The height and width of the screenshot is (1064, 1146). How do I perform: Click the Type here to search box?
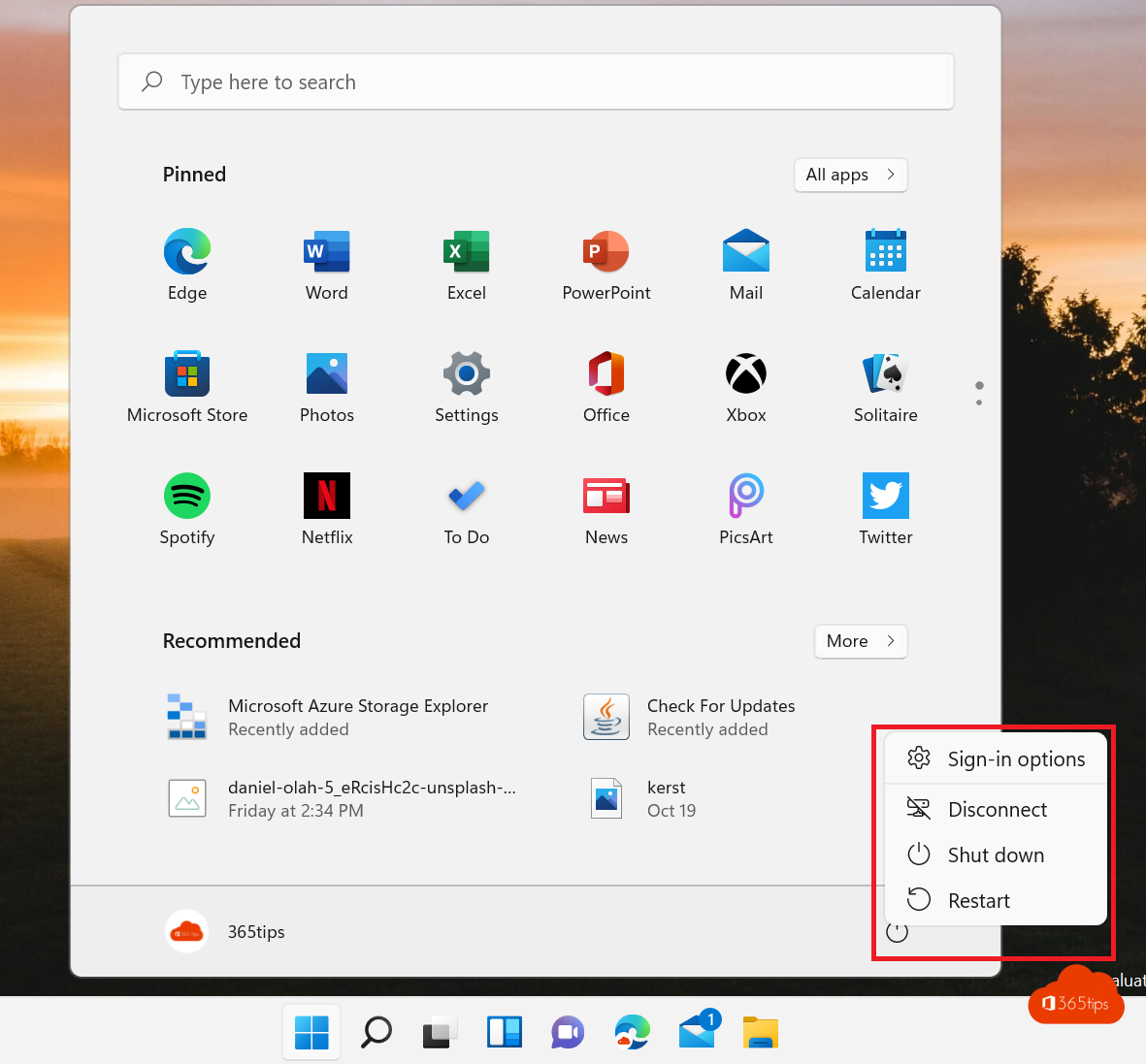536,81
